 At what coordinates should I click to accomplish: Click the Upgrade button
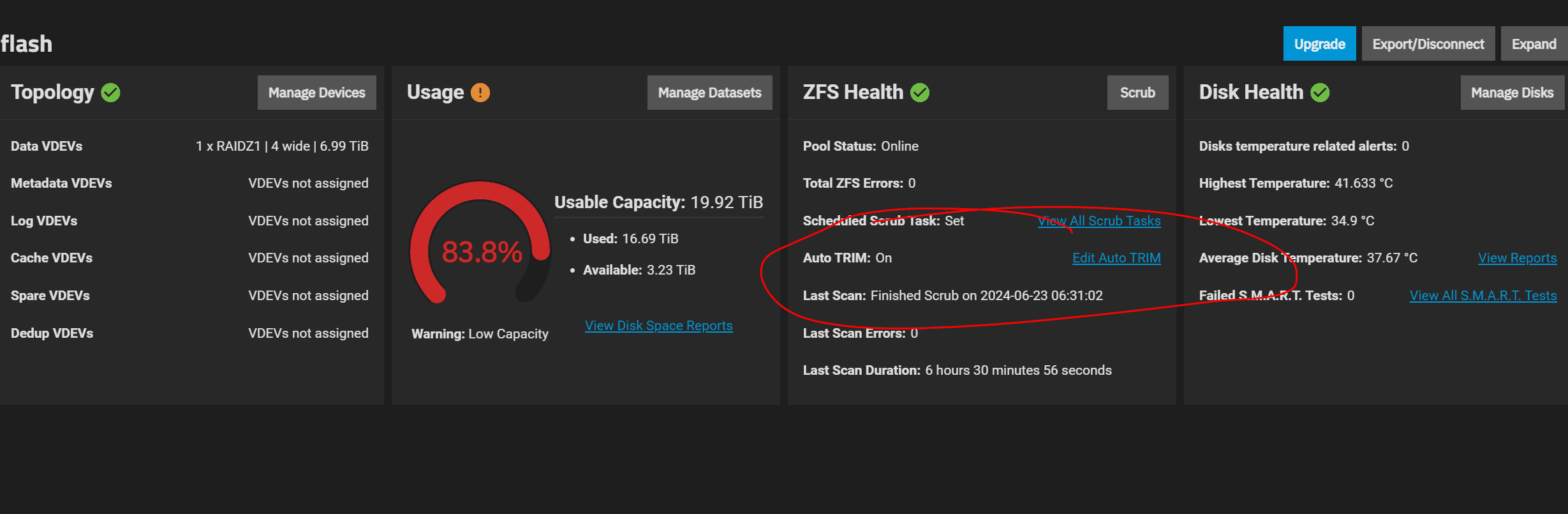pos(1319,43)
